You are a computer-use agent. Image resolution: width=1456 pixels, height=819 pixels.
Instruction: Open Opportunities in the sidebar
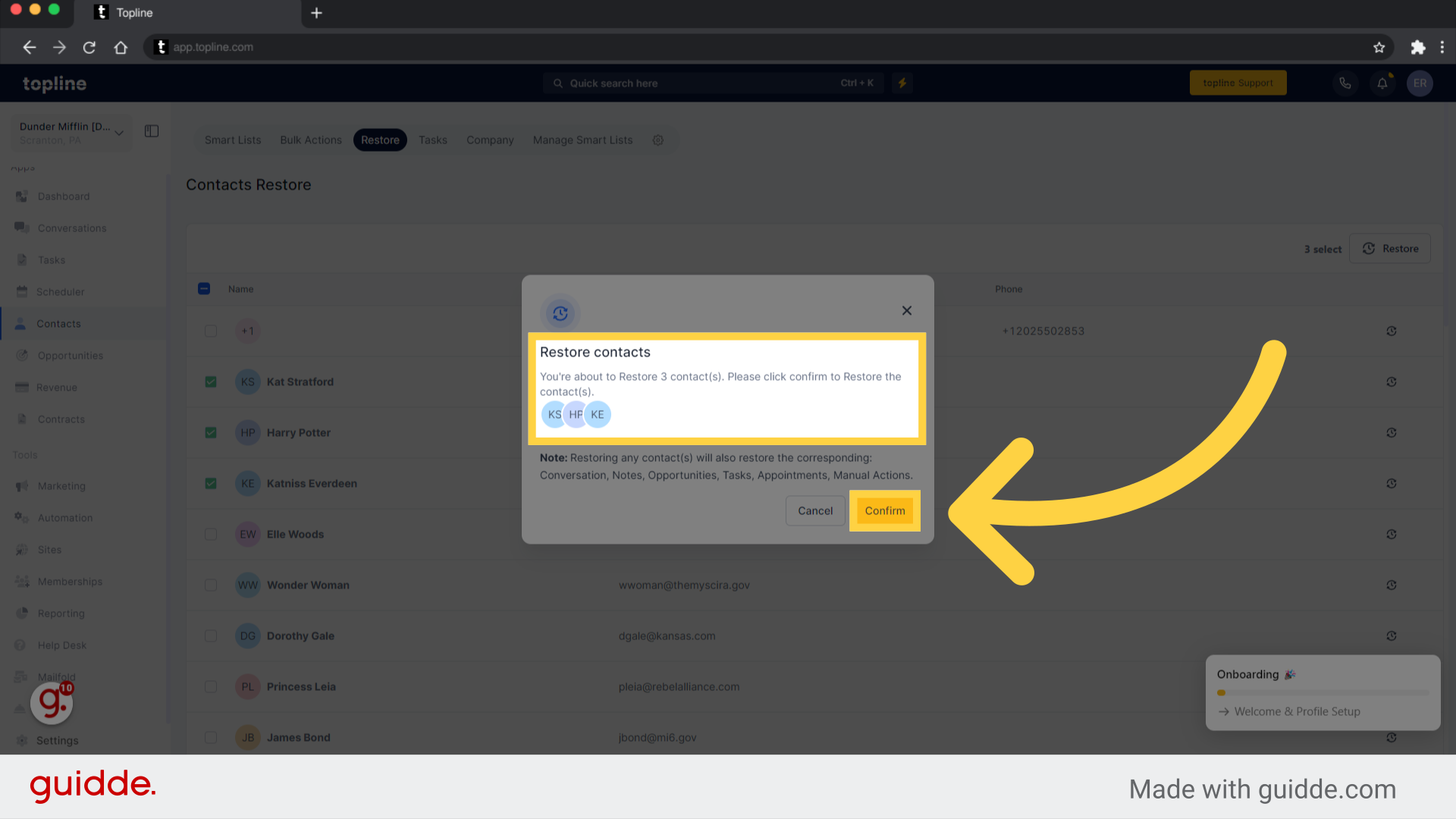point(71,356)
